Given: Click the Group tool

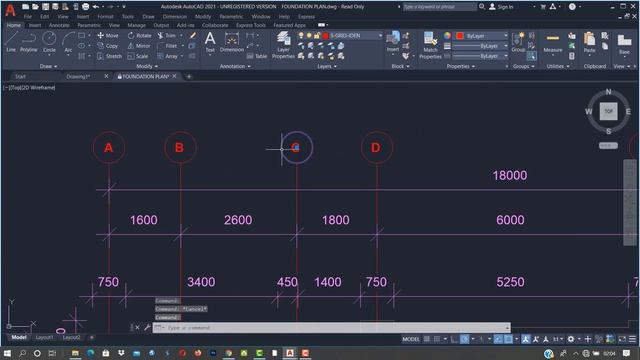Looking at the screenshot, I should point(518,43).
